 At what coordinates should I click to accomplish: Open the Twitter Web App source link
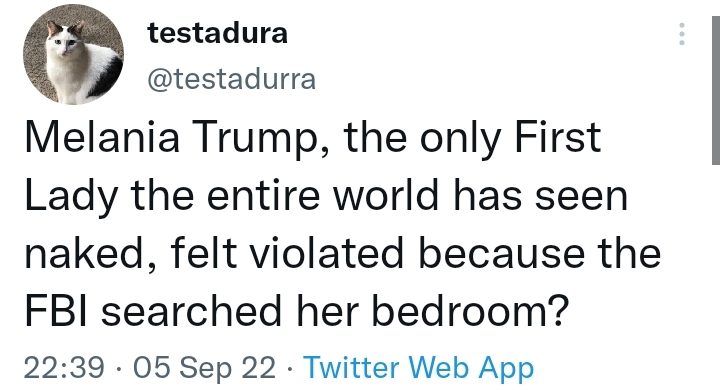click(419, 368)
